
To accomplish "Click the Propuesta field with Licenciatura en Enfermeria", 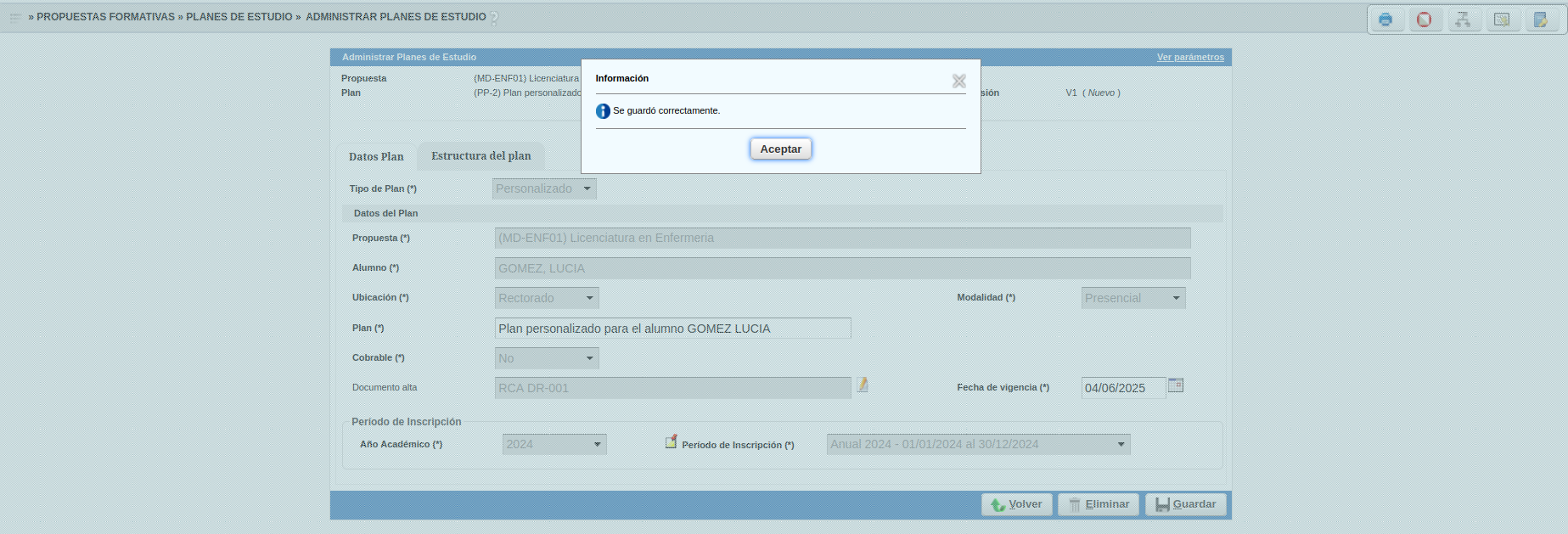I will [x=843, y=238].
